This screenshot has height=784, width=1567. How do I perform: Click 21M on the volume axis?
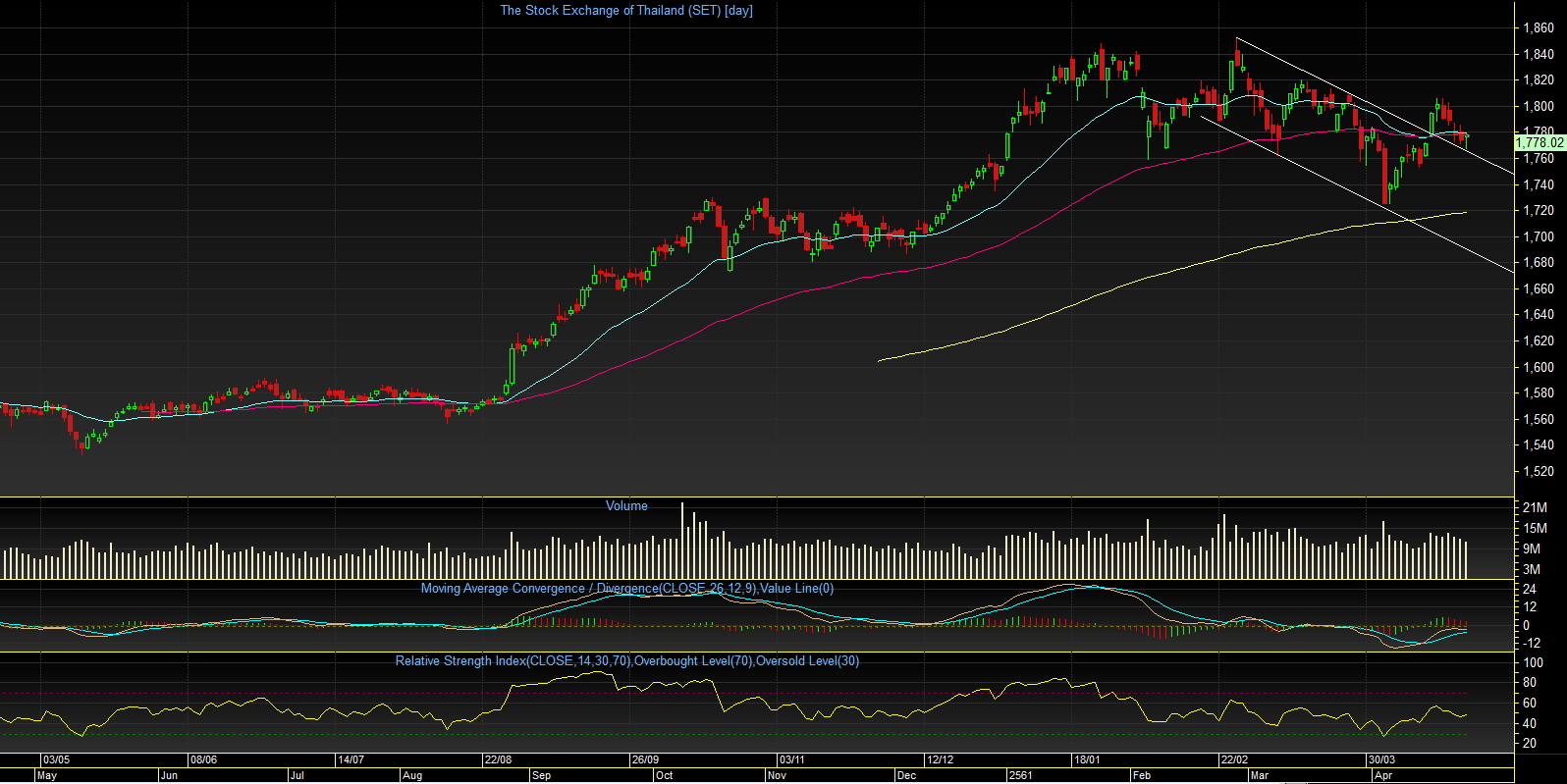click(x=1535, y=507)
